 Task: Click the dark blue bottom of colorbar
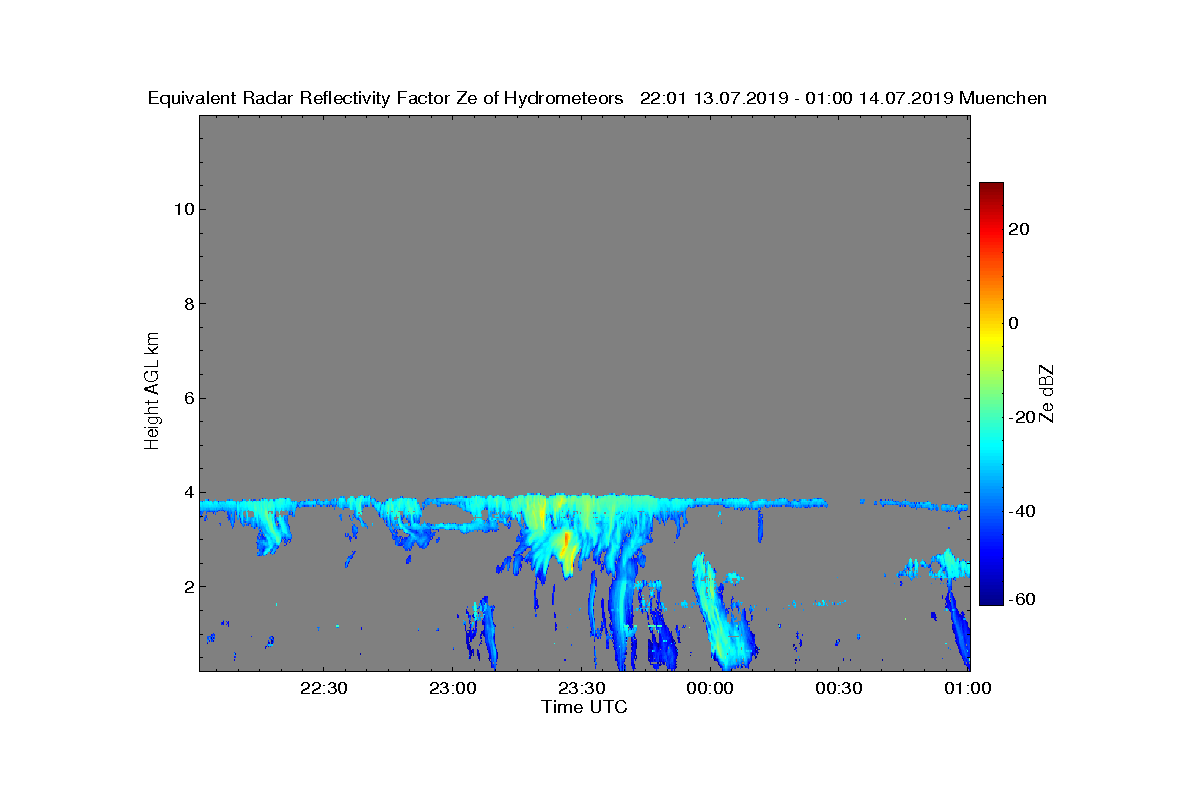991,597
